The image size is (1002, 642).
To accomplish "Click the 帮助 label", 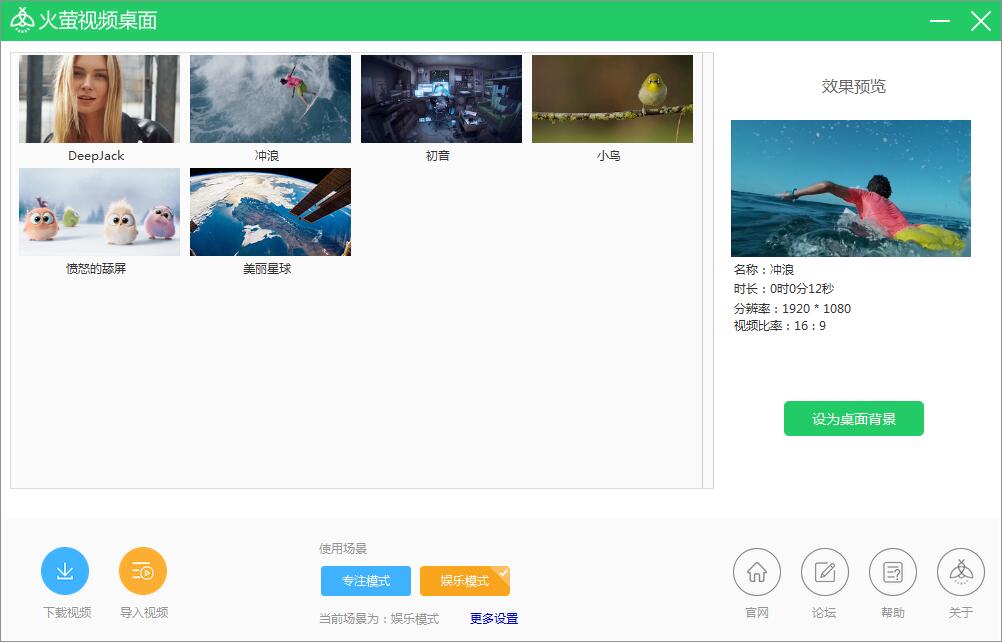I will pos(893,613).
